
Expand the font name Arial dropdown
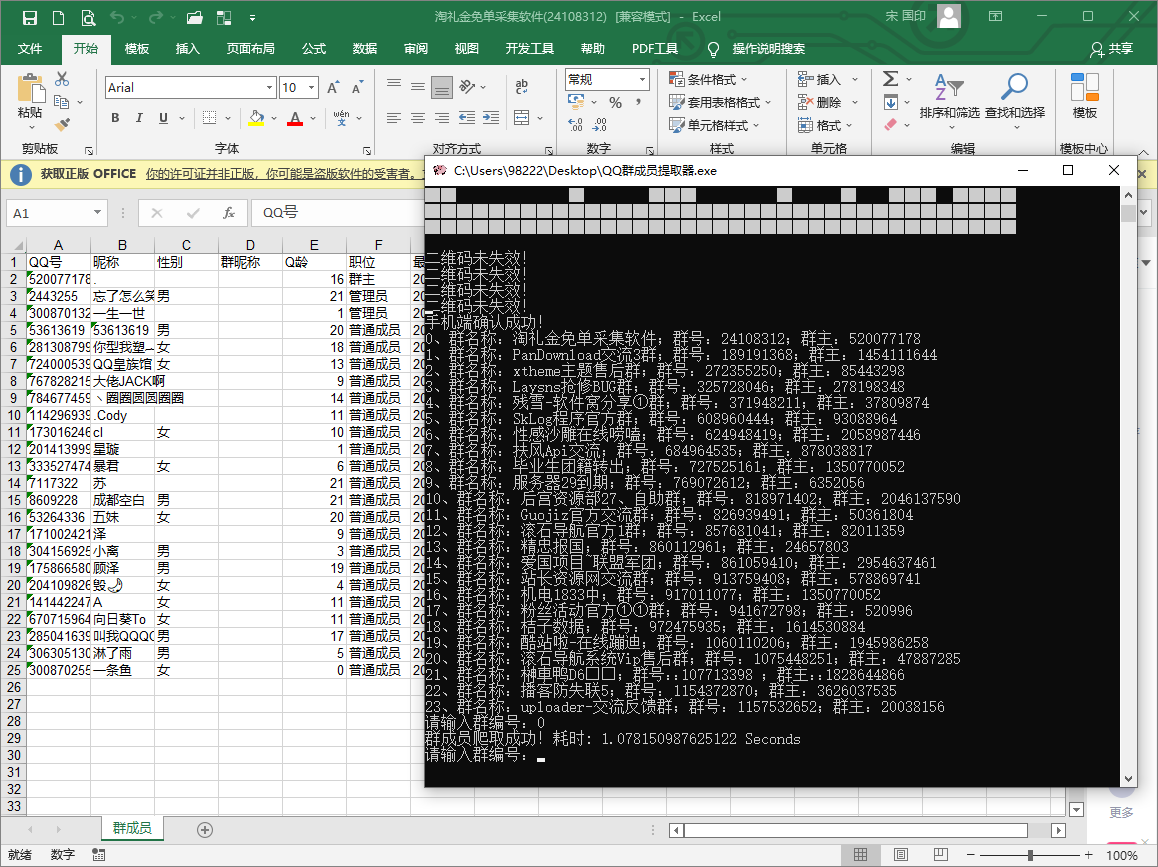[x=269, y=87]
